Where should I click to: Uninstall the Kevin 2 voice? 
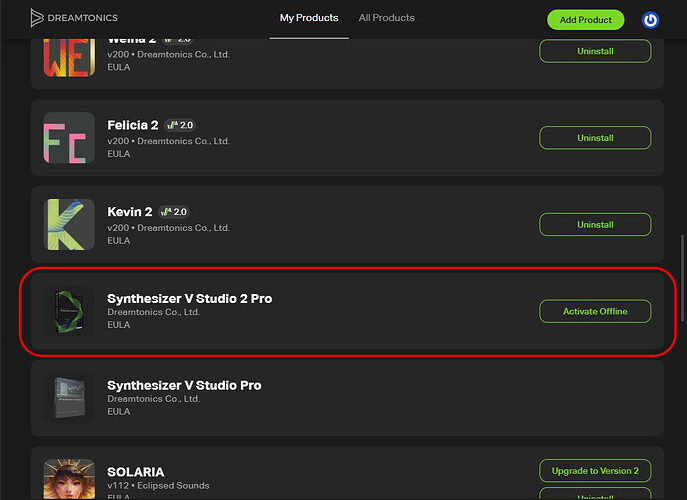click(595, 225)
